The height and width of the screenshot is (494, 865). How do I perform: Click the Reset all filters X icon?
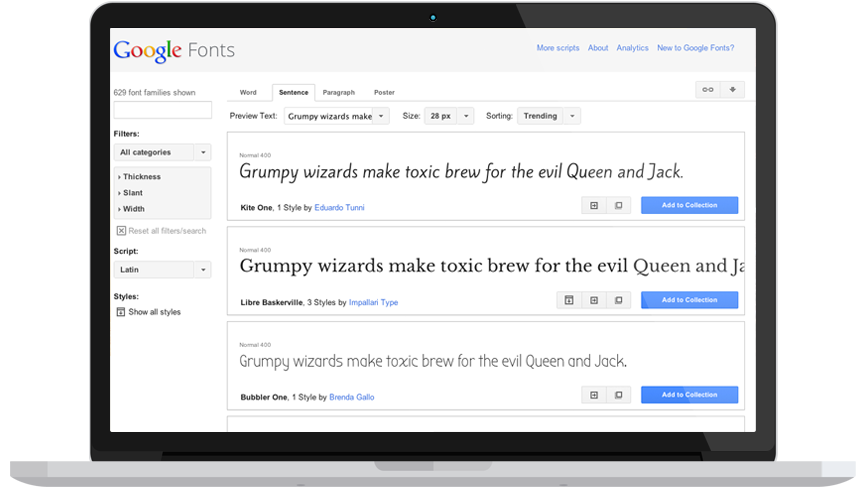121,231
